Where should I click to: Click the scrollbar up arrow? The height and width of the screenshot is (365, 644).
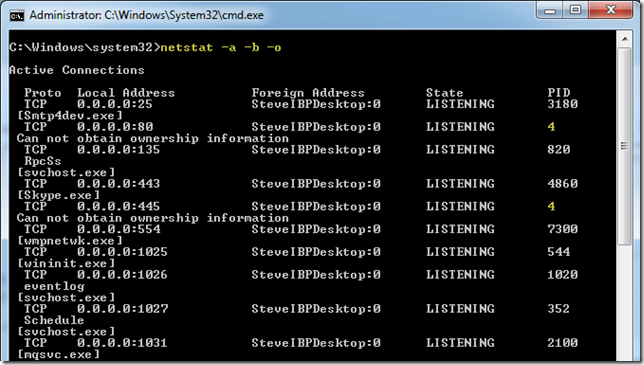(x=625, y=39)
